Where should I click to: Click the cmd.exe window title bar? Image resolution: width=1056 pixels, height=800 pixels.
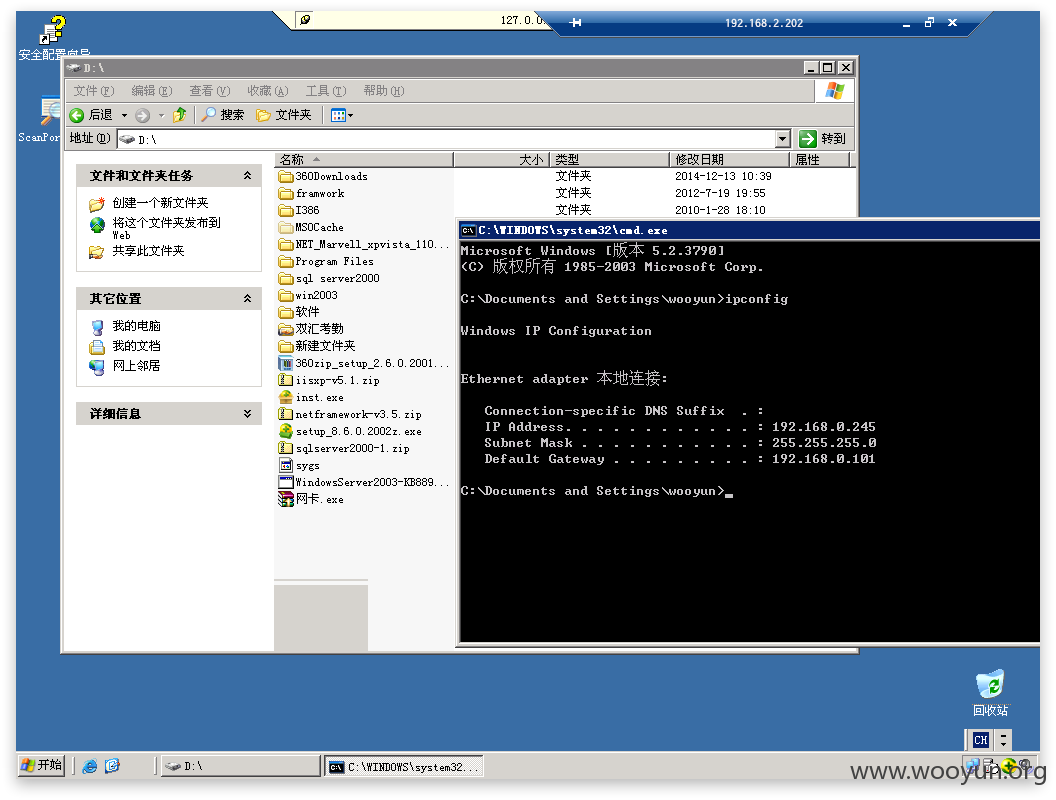(749, 230)
